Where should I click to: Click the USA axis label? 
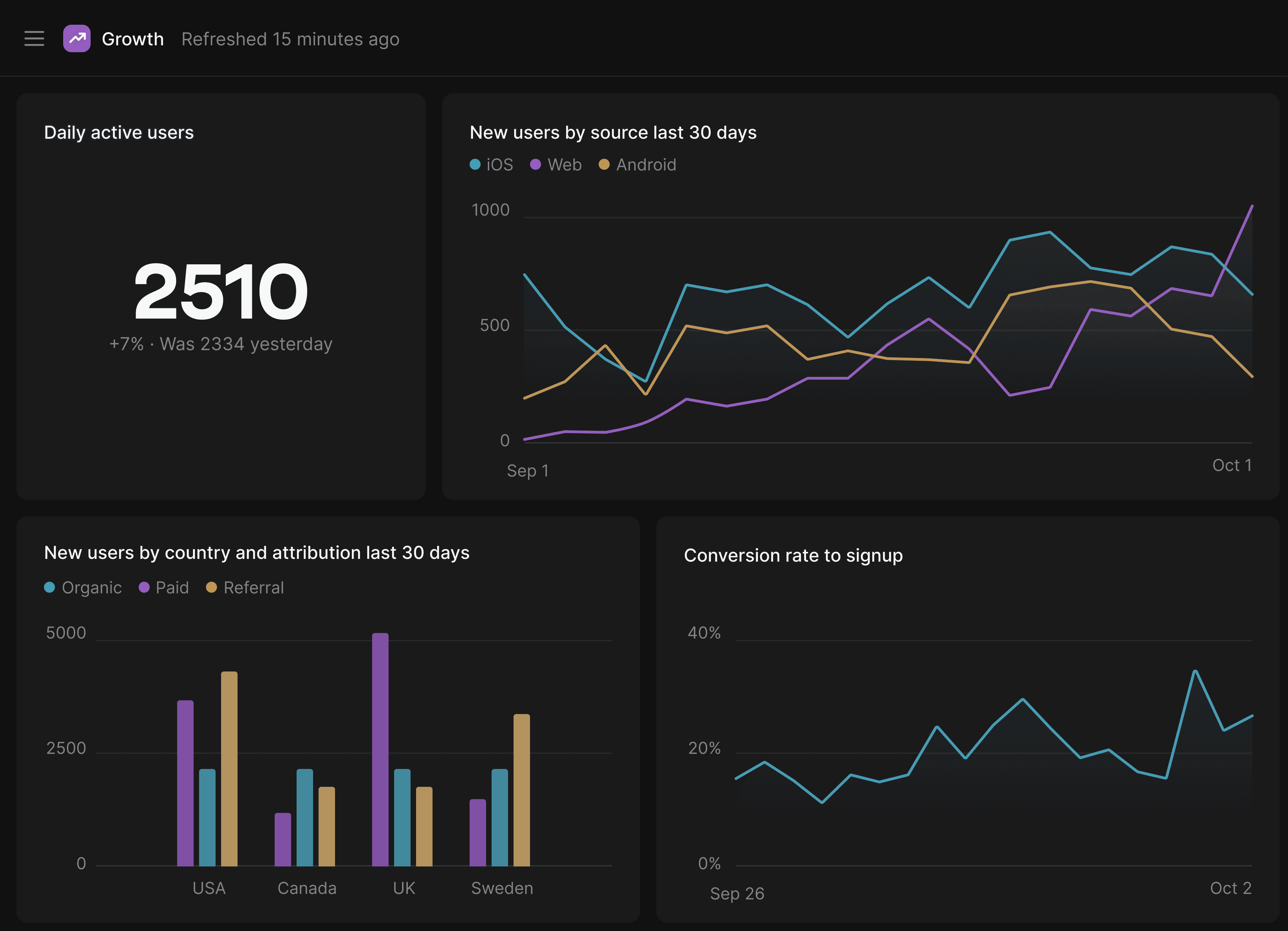pyautogui.click(x=209, y=888)
